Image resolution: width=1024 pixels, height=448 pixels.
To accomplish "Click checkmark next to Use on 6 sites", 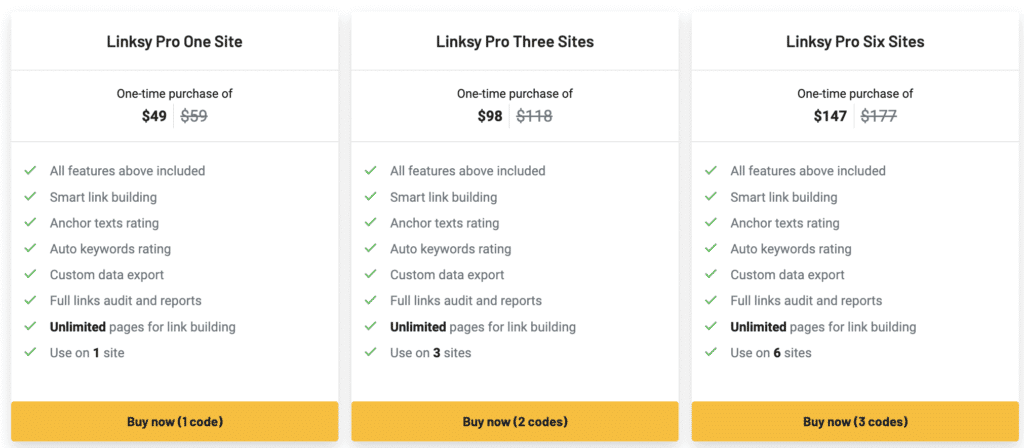I will pos(711,352).
